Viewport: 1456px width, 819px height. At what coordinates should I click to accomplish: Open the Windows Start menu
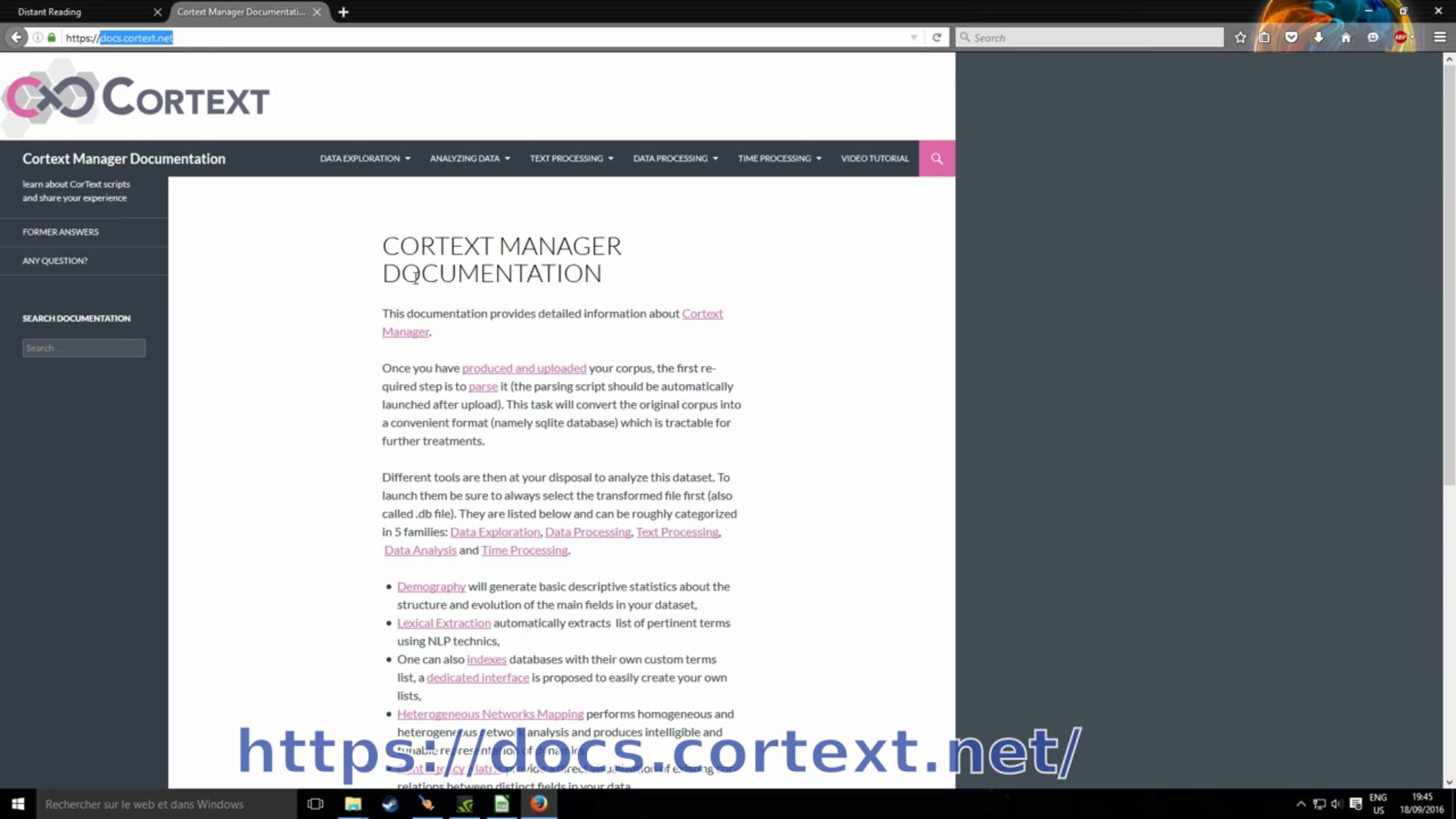(18, 804)
